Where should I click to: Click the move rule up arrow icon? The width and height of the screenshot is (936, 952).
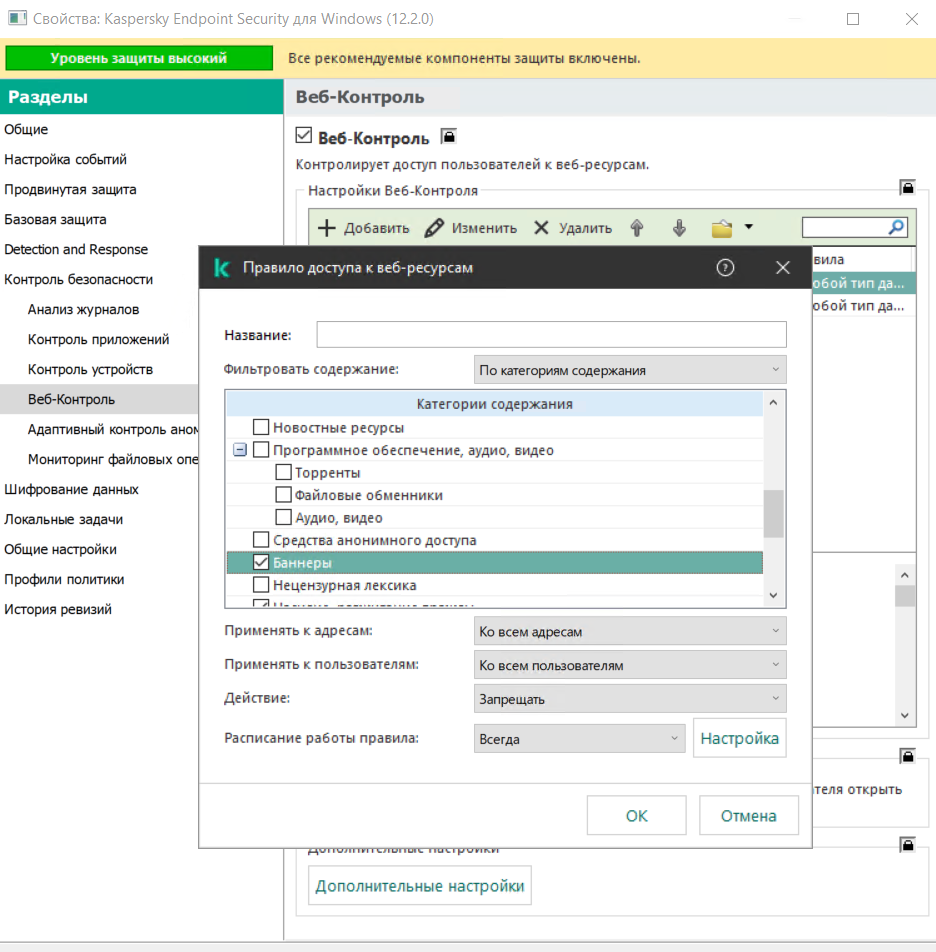coord(636,228)
